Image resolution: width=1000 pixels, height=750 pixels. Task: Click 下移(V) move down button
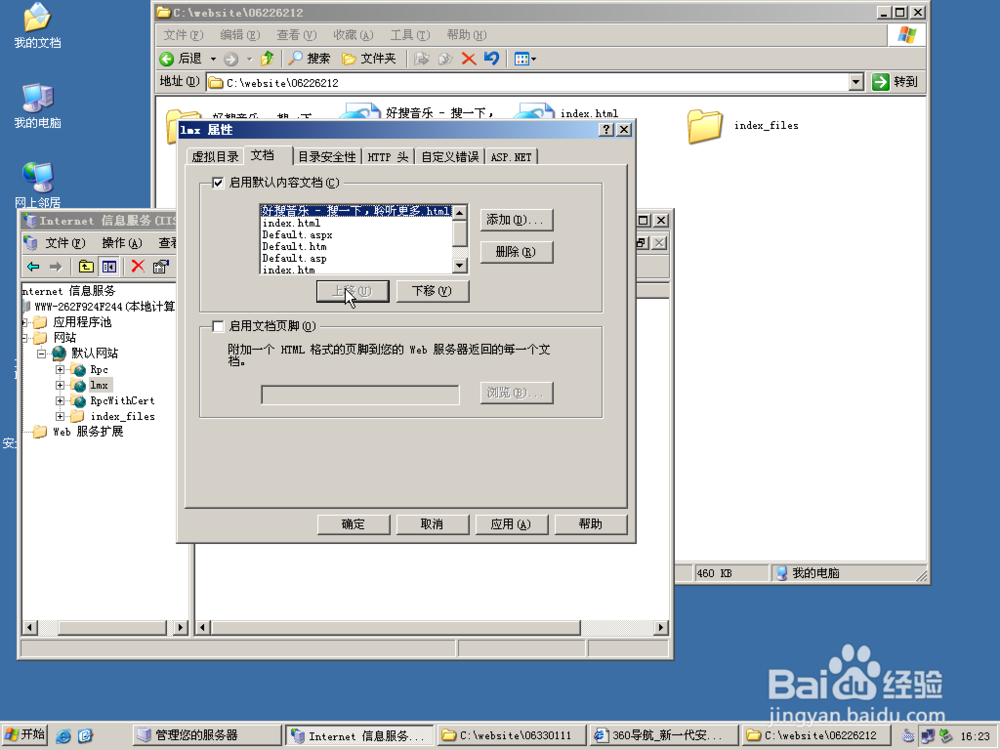pos(432,291)
